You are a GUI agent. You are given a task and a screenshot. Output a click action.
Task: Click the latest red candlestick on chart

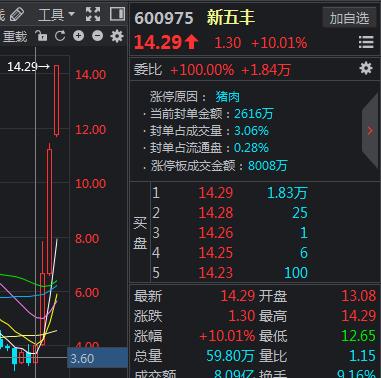[57, 101]
